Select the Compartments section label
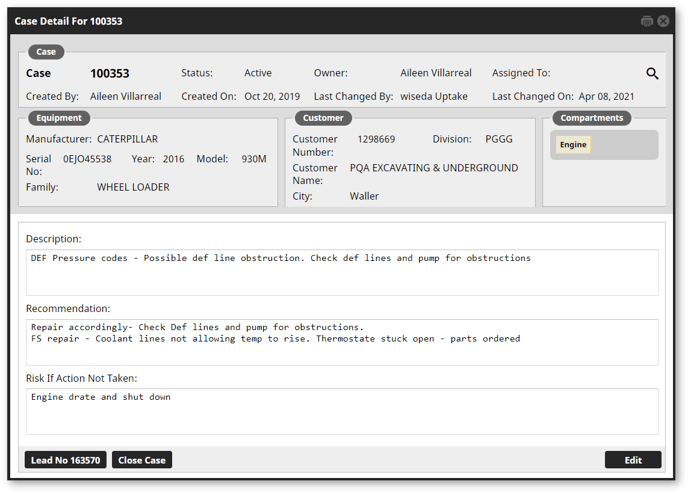The image size is (688, 493). pos(591,118)
